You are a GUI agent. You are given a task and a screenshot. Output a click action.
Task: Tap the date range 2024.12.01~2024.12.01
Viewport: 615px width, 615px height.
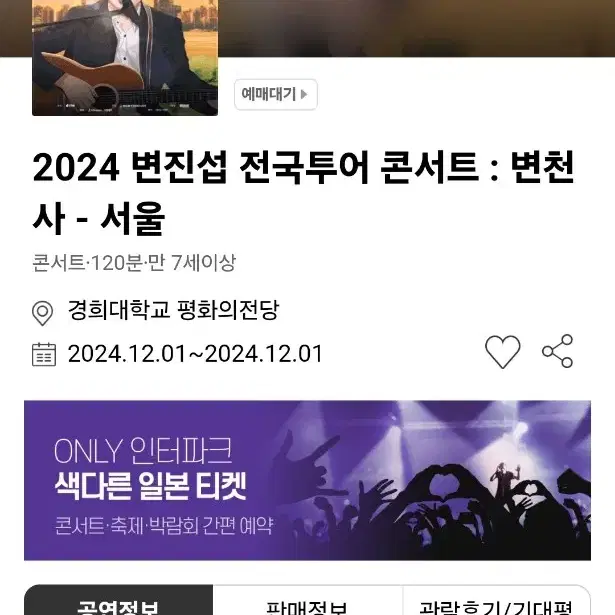click(195, 354)
